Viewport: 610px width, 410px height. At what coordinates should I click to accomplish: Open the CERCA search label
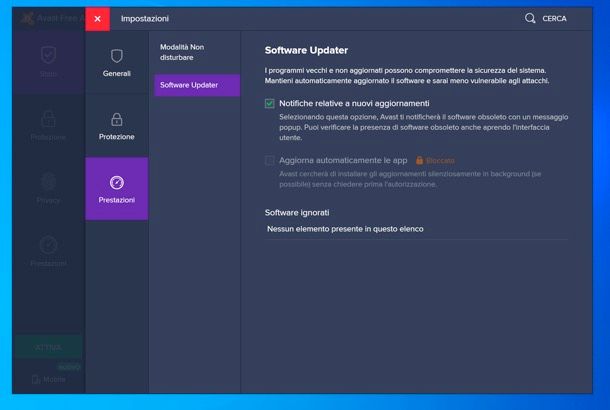click(554, 19)
